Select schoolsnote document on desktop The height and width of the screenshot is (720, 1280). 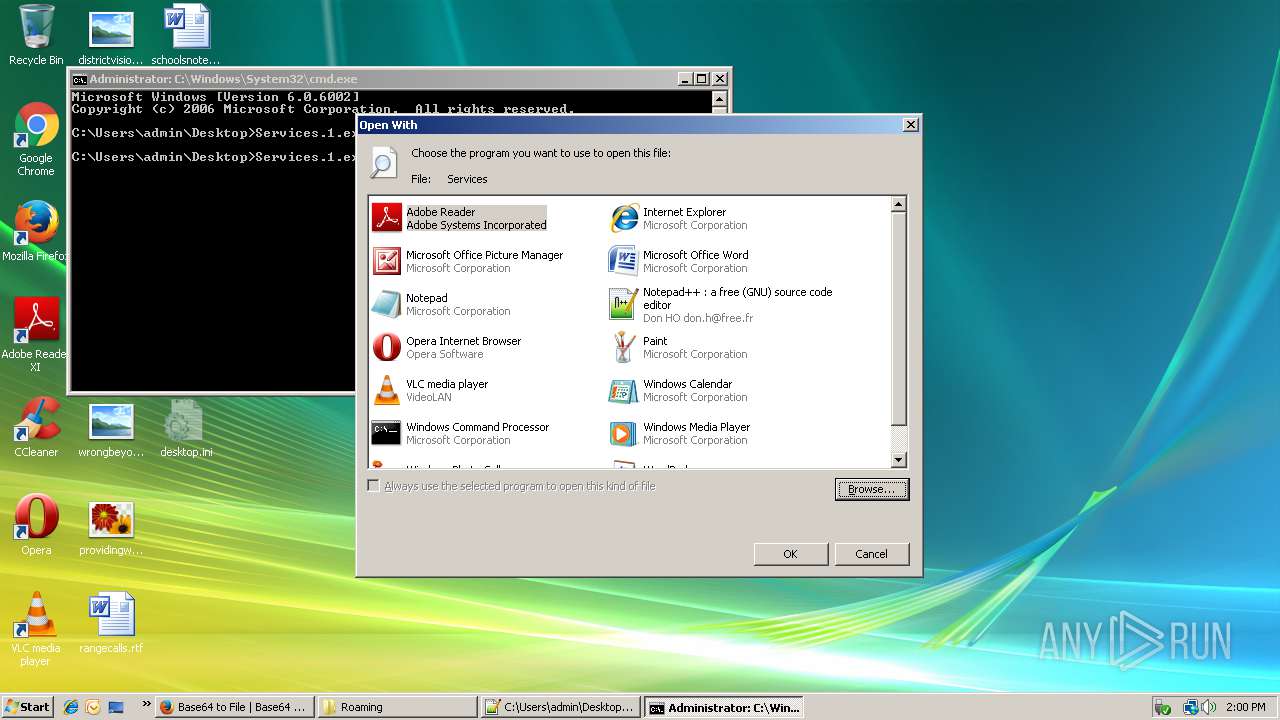point(186,35)
